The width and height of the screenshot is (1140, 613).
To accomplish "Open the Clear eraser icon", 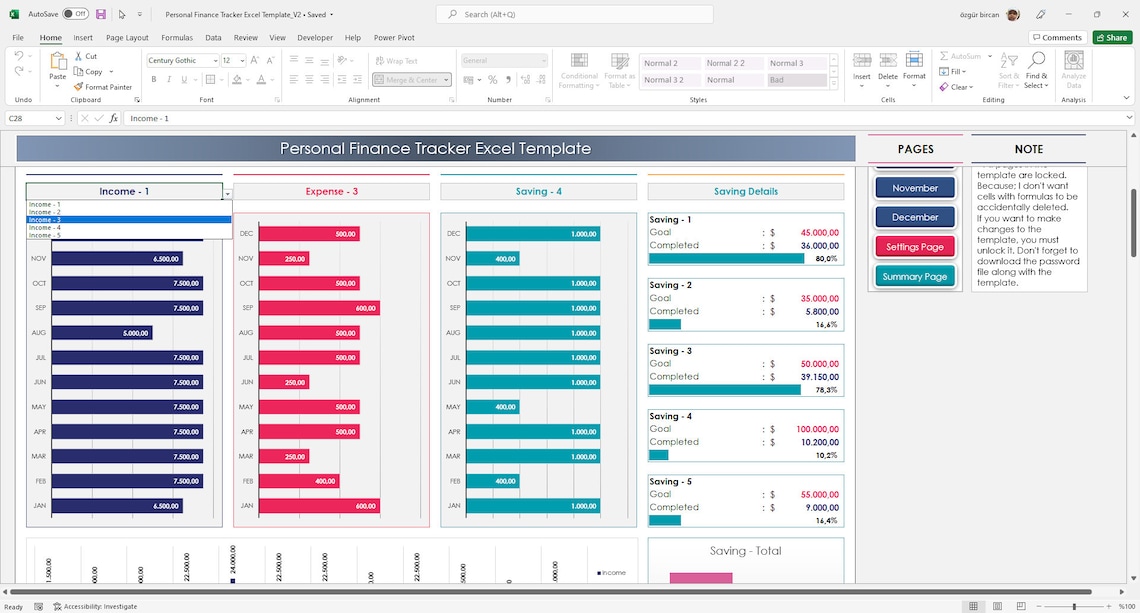I will [945, 86].
